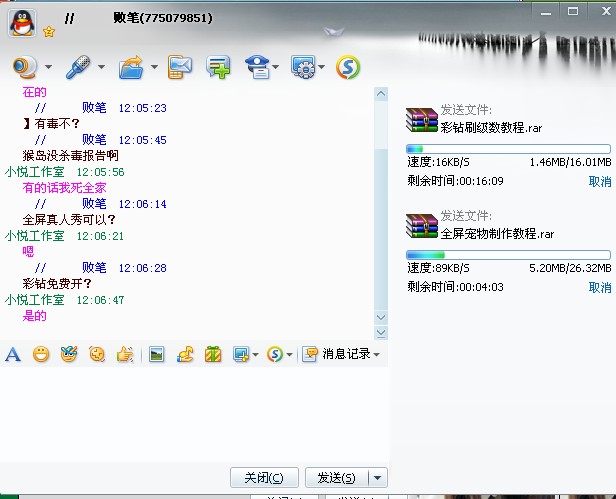Cancel 彩钻刷级数教程.rar transfer

[x=600, y=182]
